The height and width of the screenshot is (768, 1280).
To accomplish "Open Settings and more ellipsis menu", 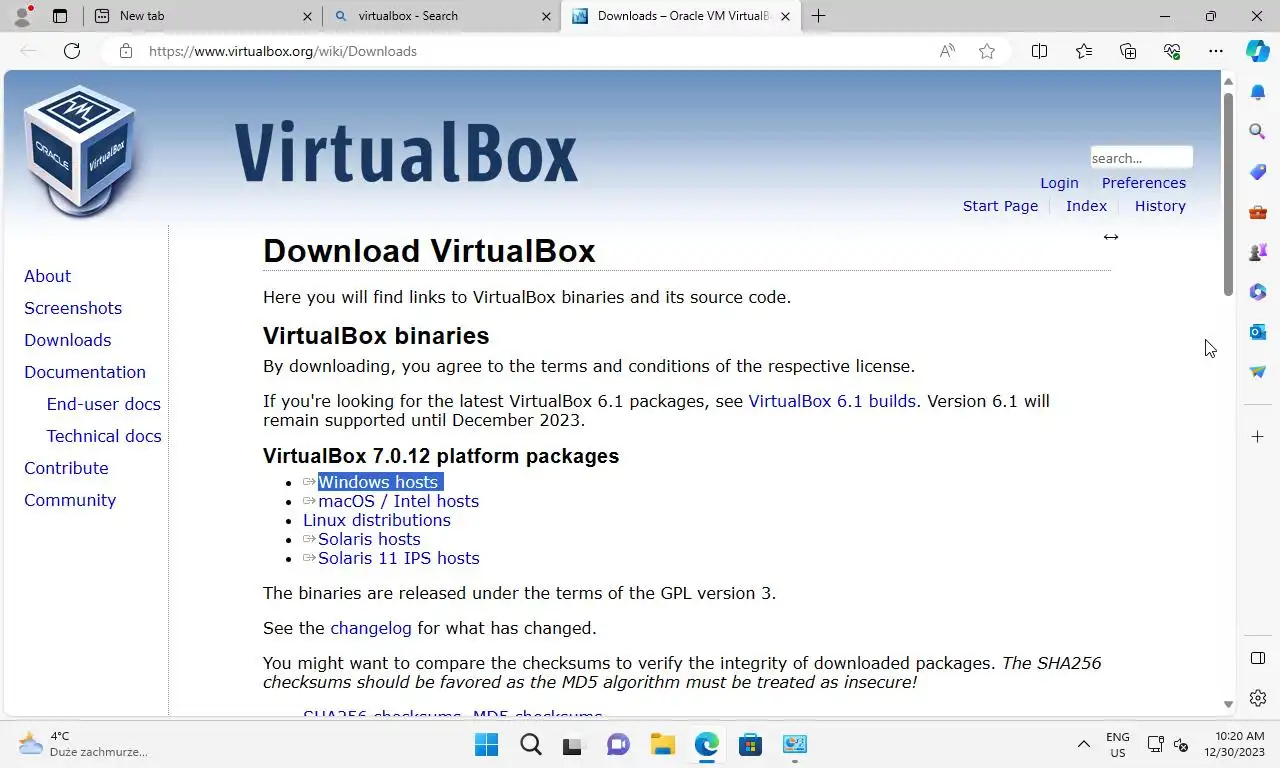I will click(1216, 51).
